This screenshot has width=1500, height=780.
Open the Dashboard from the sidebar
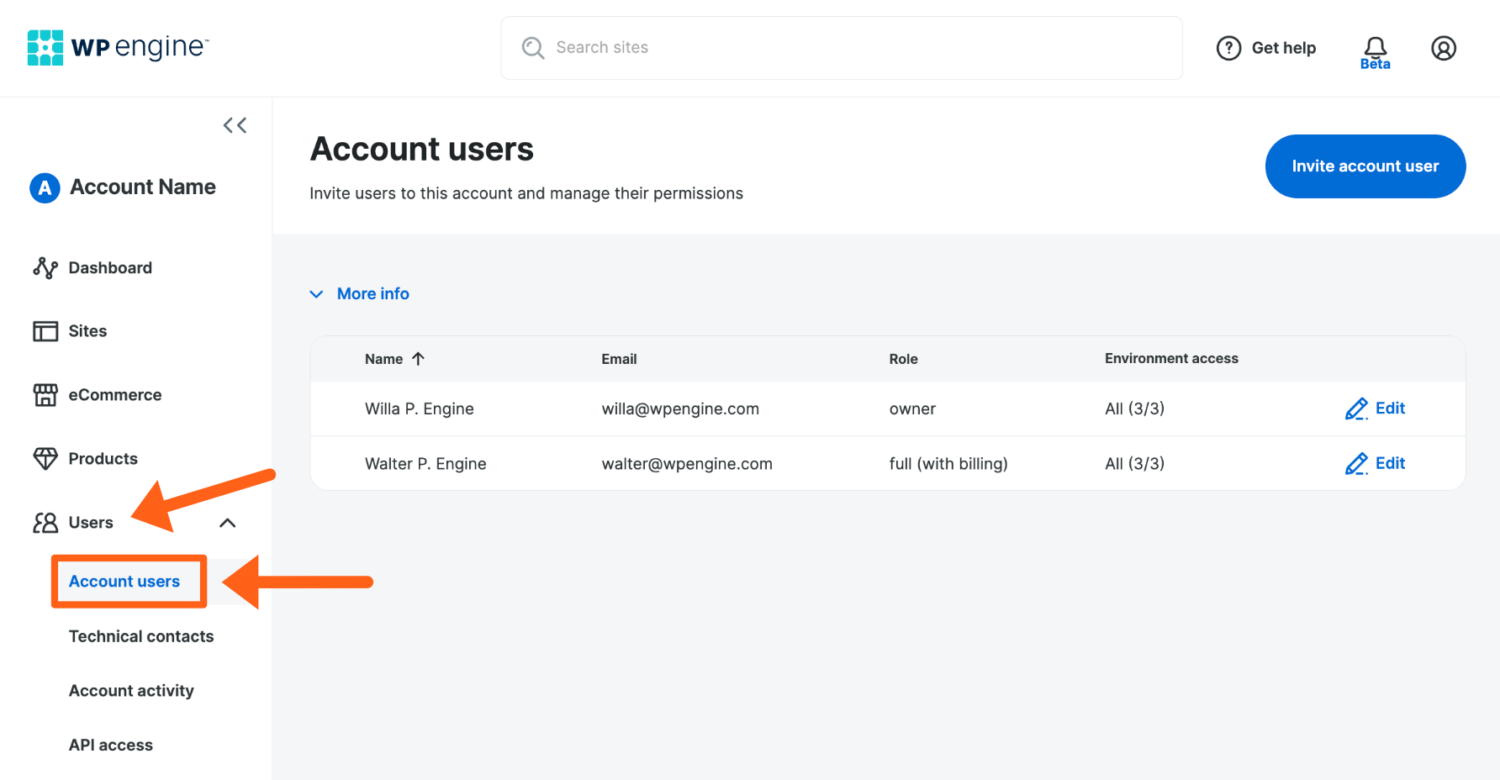(x=110, y=267)
